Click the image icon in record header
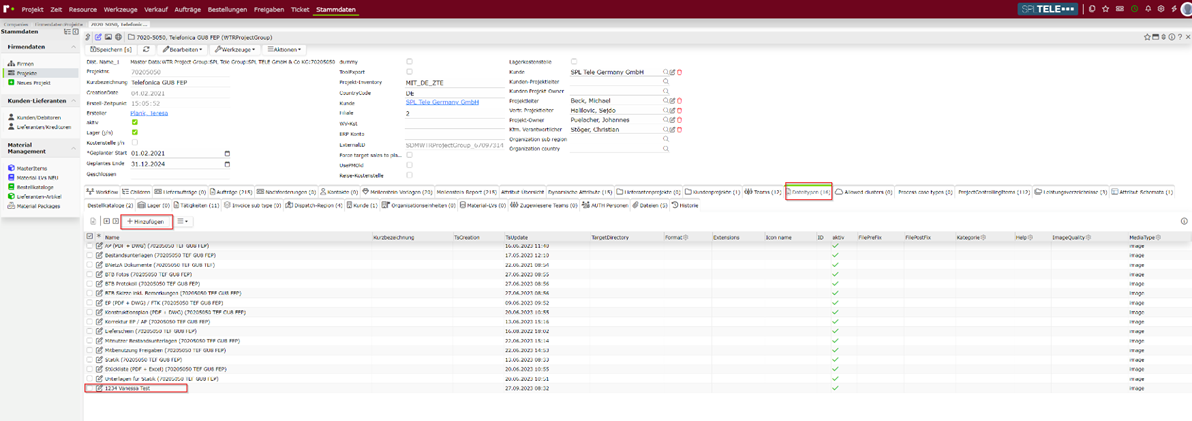 point(108,36)
